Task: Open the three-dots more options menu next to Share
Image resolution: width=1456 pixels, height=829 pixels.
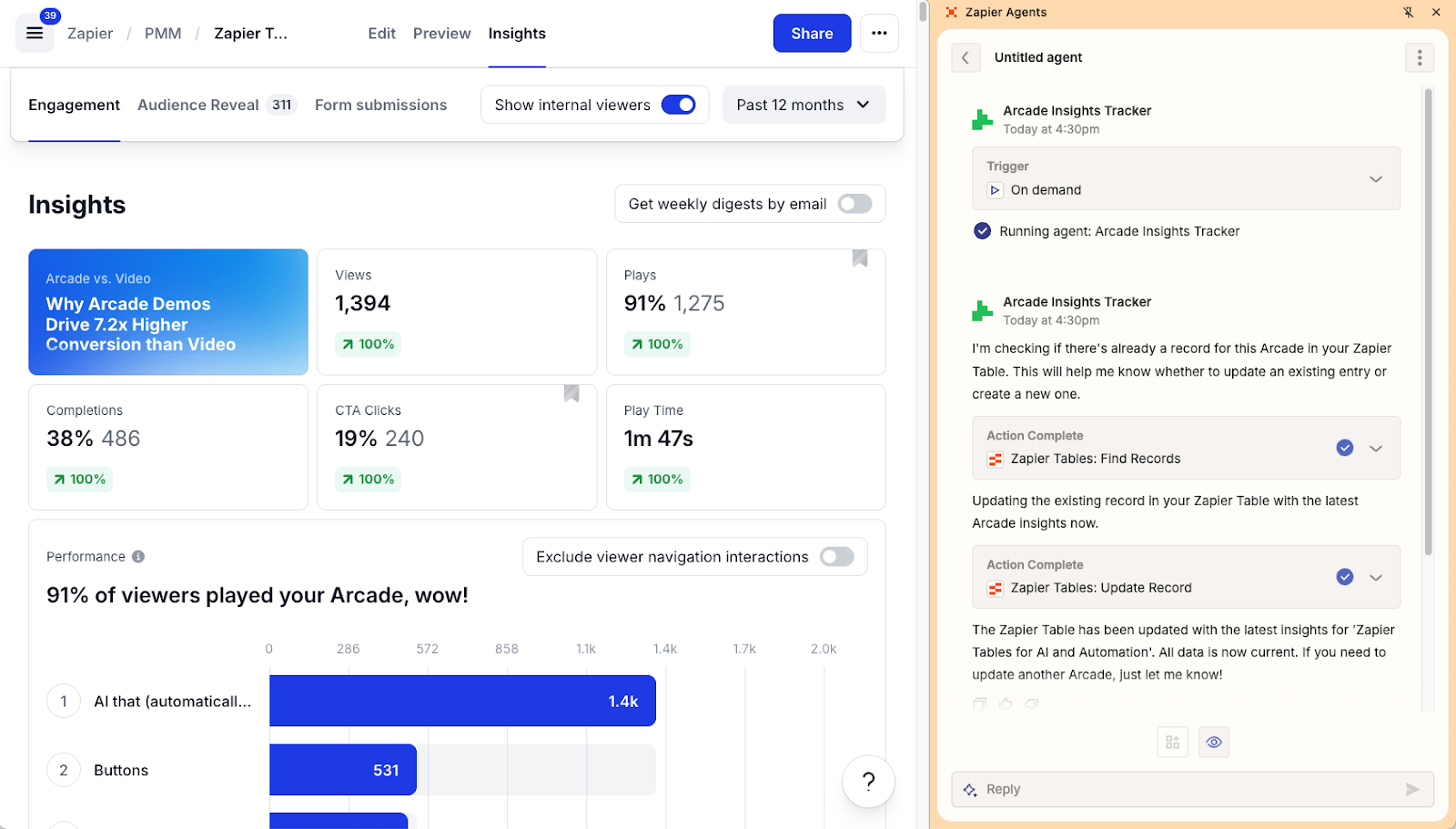Action: coord(879,33)
